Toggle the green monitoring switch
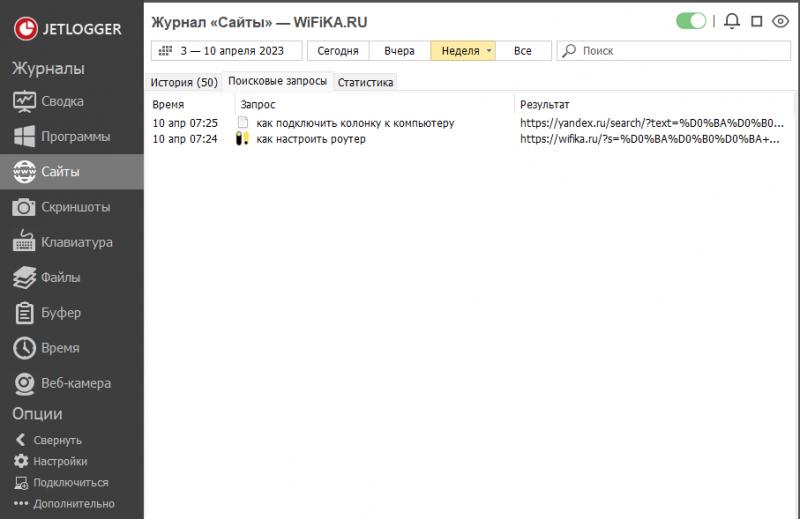 [x=691, y=21]
